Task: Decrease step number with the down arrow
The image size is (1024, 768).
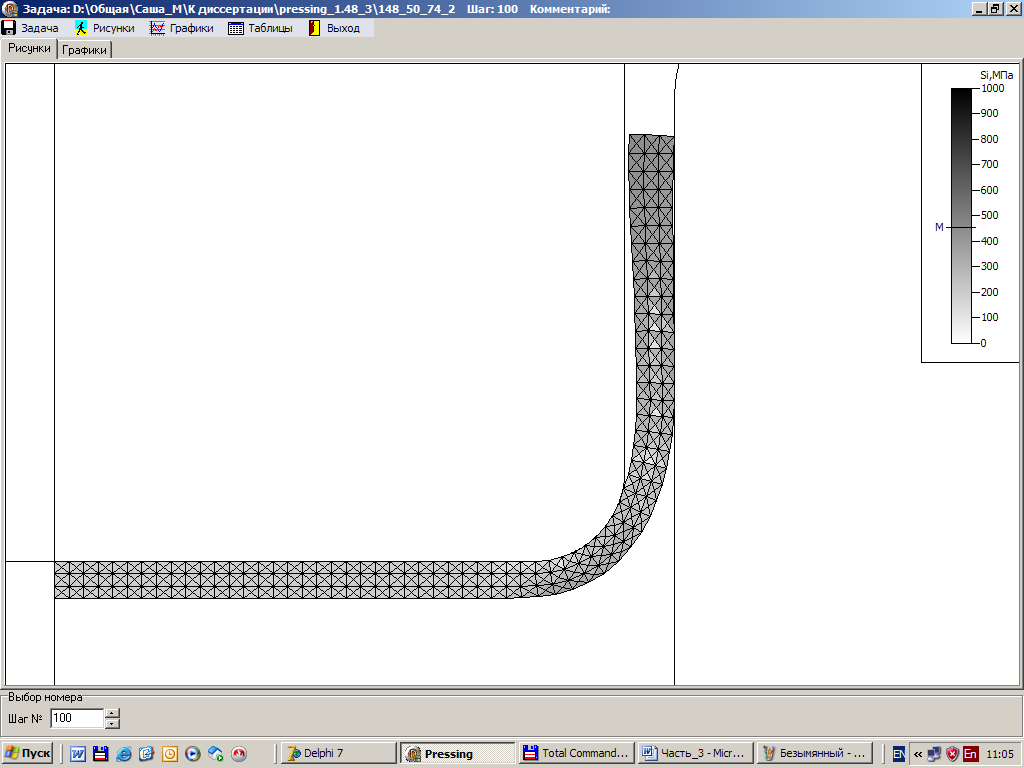Action: click(112, 723)
